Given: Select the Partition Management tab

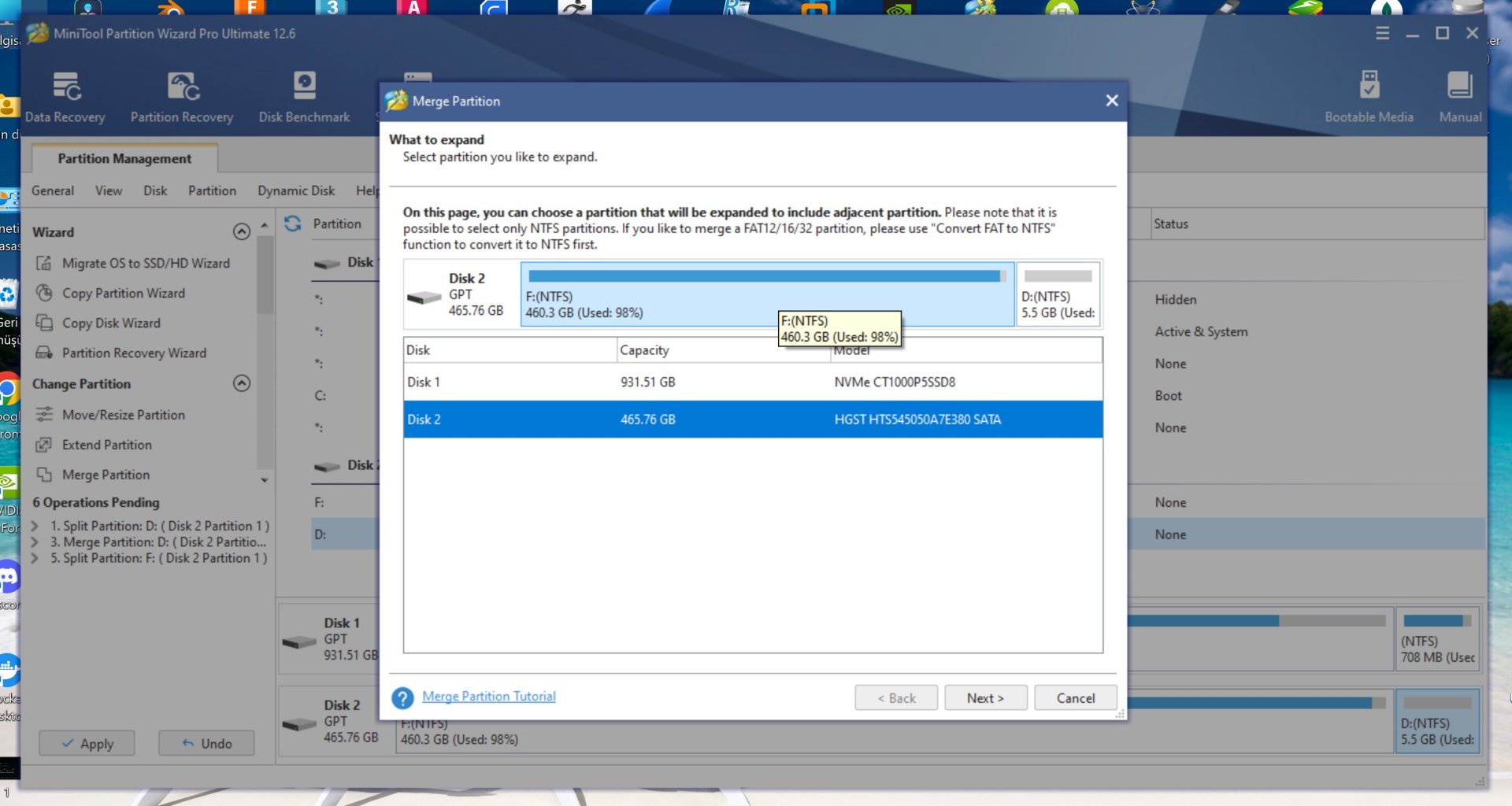Looking at the screenshot, I should 124,158.
